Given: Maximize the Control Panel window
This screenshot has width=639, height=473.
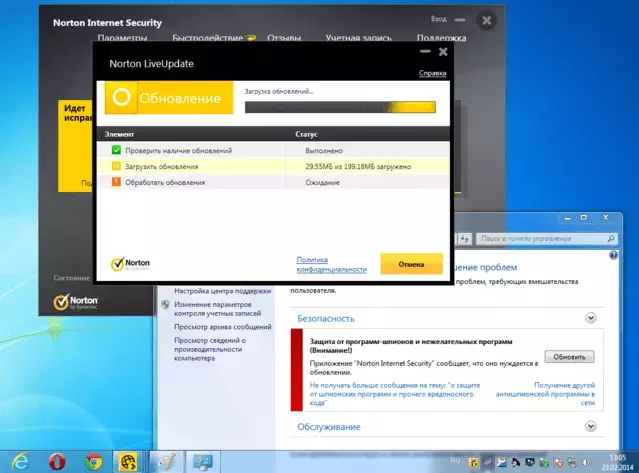Looking at the screenshot, I should click(584, 218).
